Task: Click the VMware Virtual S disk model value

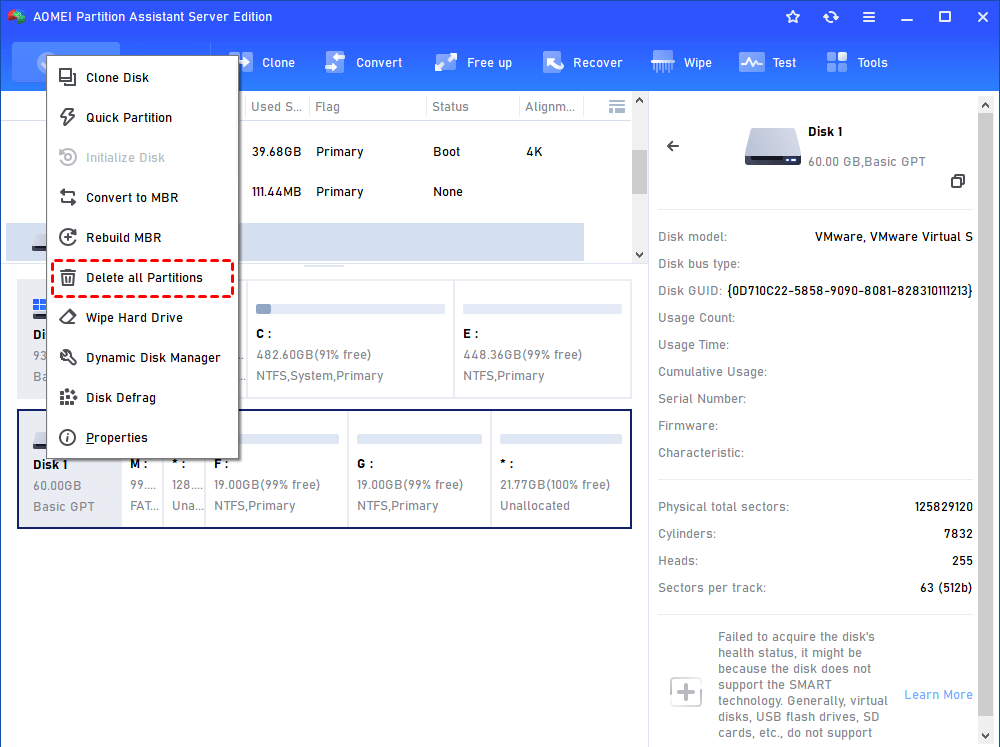Action: pos(893,237)
